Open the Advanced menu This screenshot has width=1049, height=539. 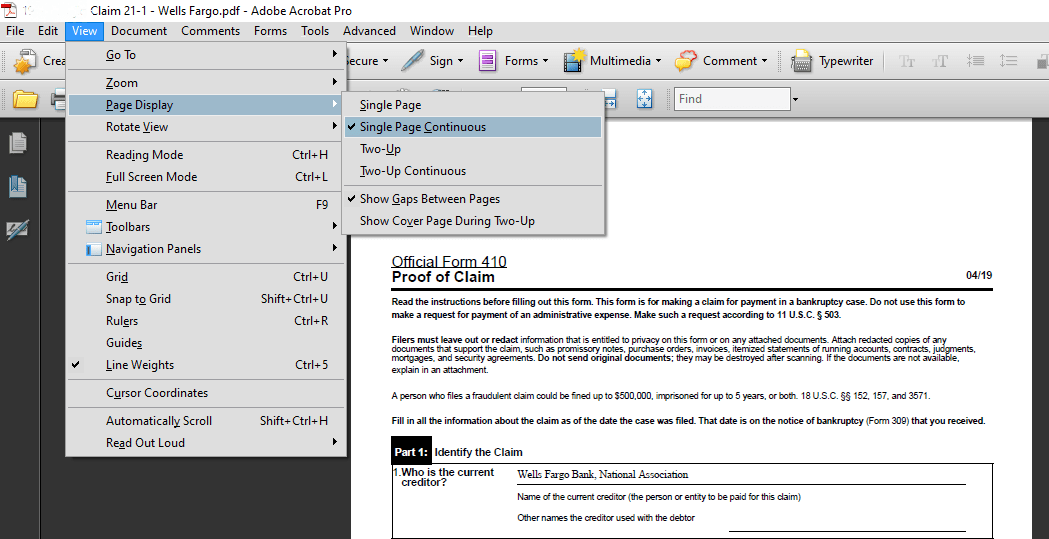point(369,31)
